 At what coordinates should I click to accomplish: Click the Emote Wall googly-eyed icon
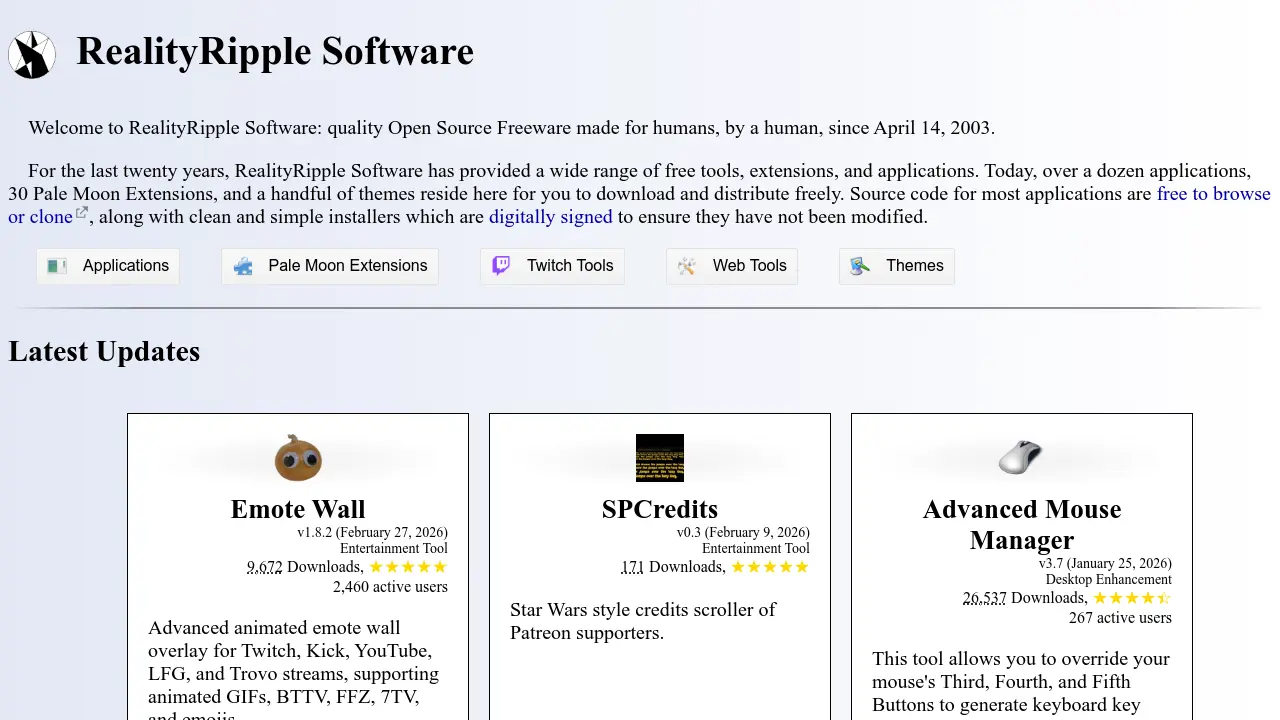pyautogui.click(x=298, y=458)
